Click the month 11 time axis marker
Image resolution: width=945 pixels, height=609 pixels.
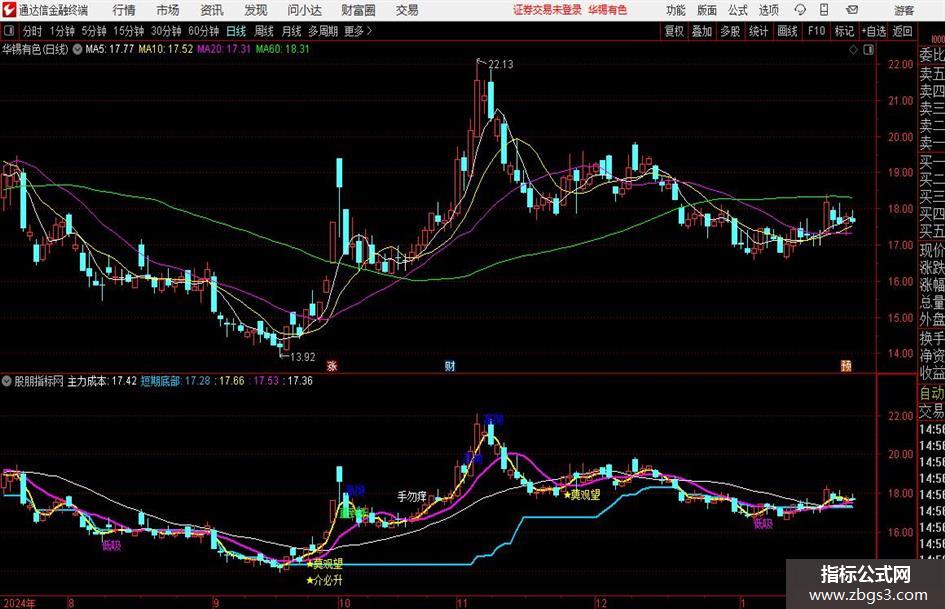[x=462, y=603]
